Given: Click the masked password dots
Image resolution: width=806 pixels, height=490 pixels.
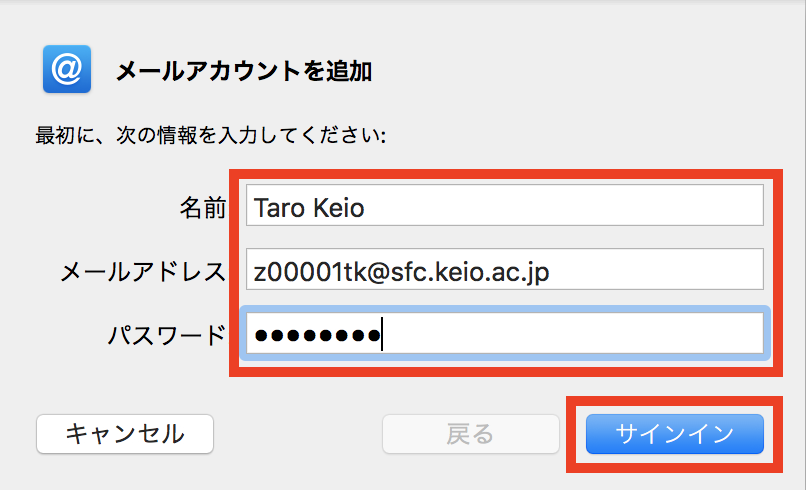Looking at the screenshot, I should coord(316,335).
